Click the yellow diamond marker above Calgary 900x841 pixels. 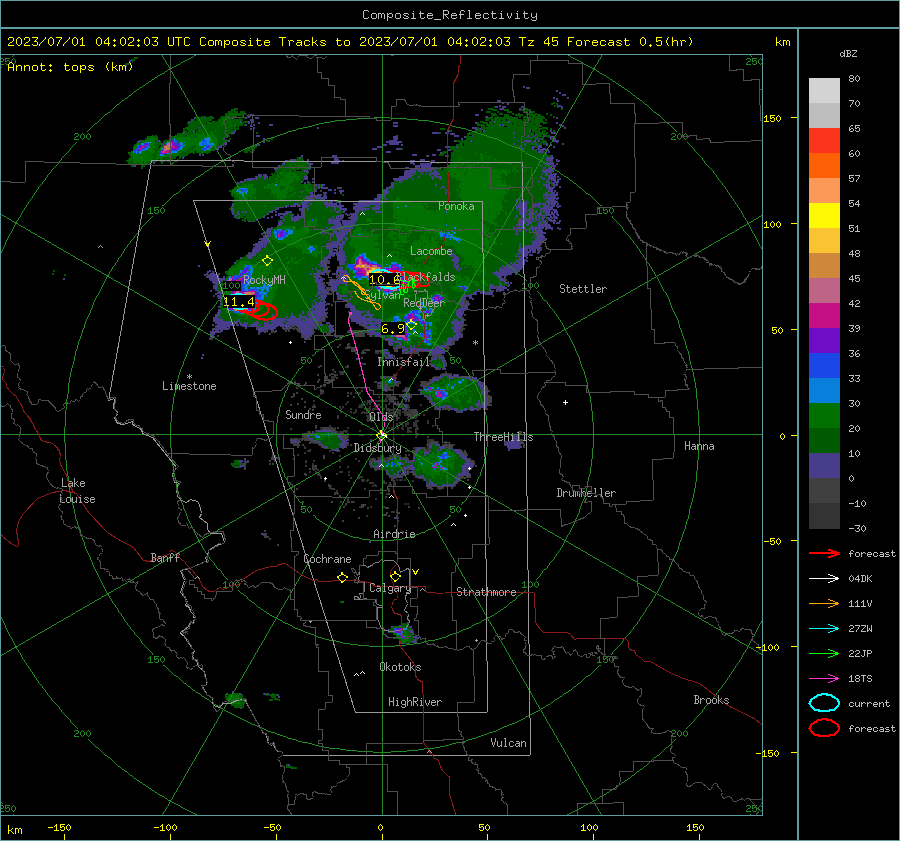(395, 576)
